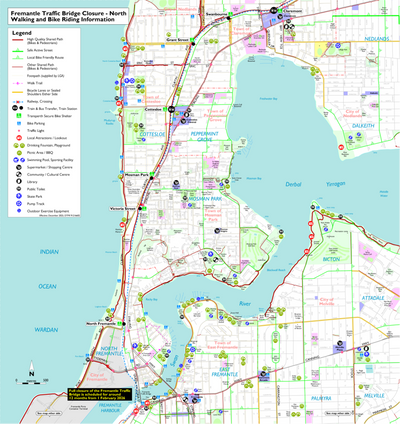Image resolution: width=400 pixels, height=424 pixels.
Task: Click the green Transperth Secure Bike Shelter legend icon
Action: (19, 116)
